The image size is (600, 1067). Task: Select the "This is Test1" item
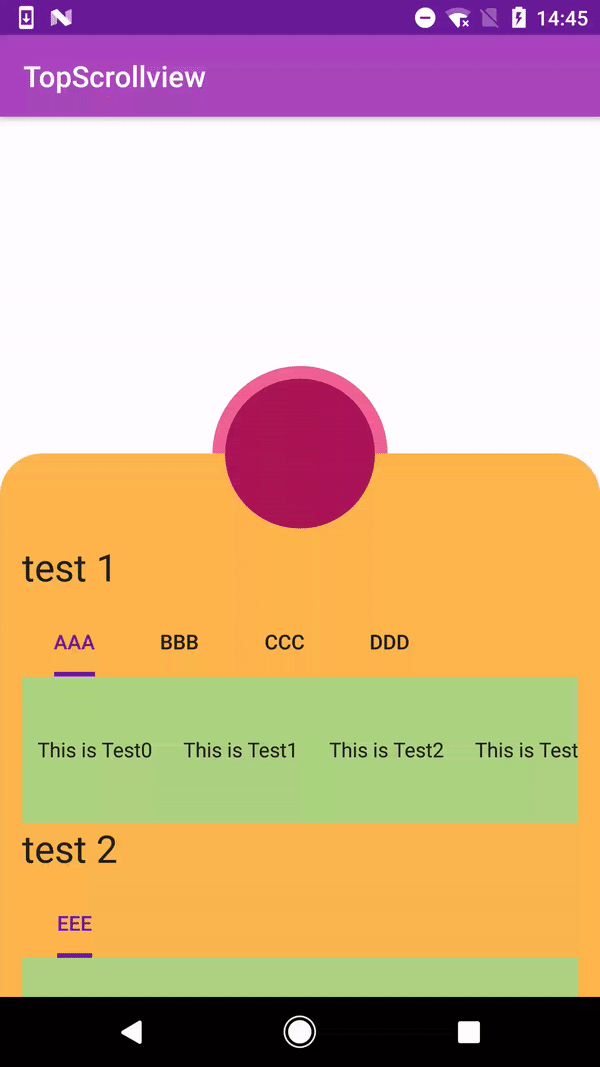(x=240, y=750)
